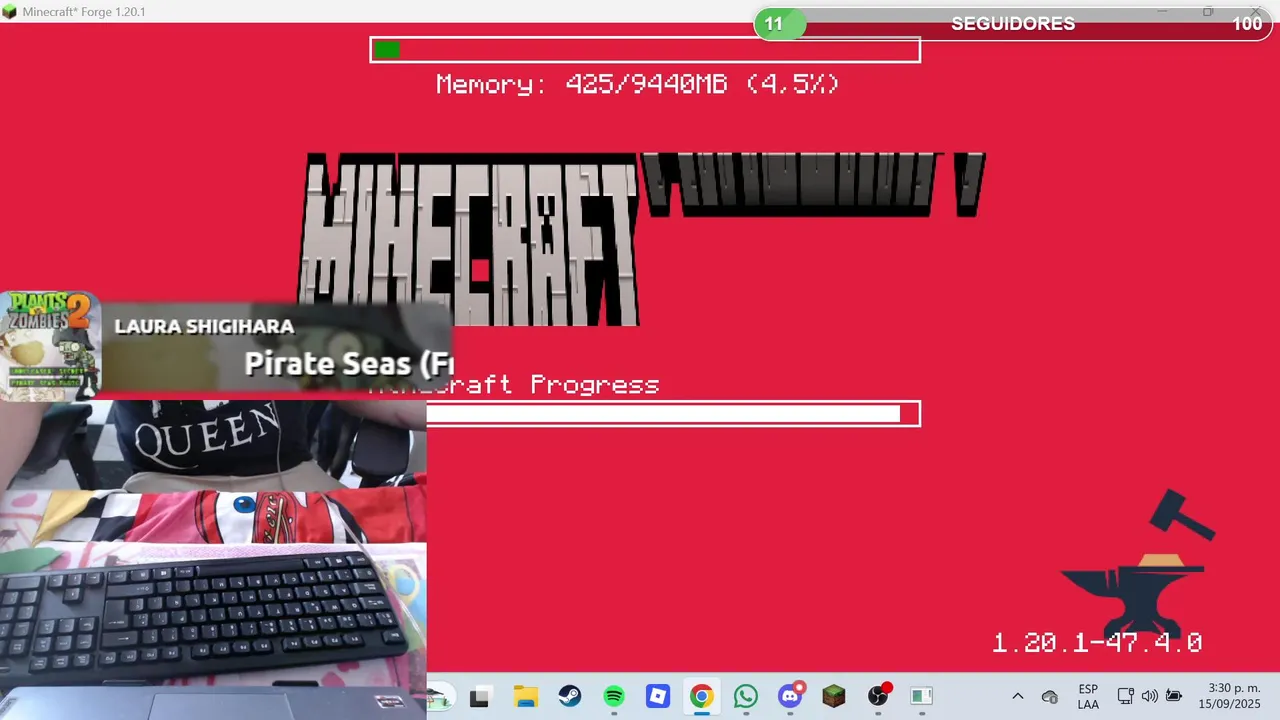This screenshot has height=720, width=1280.
Task: Click the Plants vs Zombies 2 album cover
Action: pyautogui.click(x=50, y=346)
